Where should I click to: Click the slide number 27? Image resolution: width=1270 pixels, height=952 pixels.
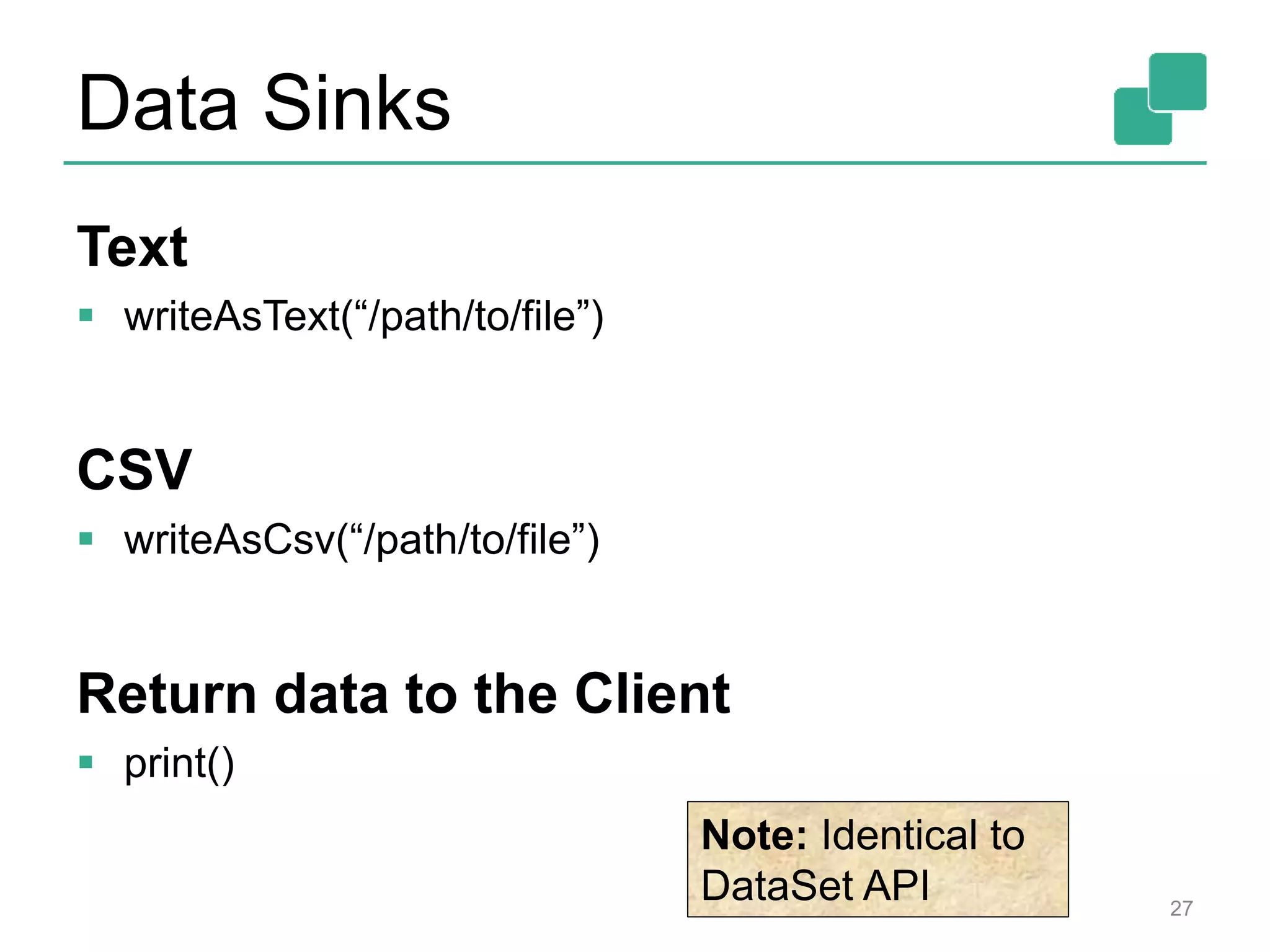[1181, 908]
